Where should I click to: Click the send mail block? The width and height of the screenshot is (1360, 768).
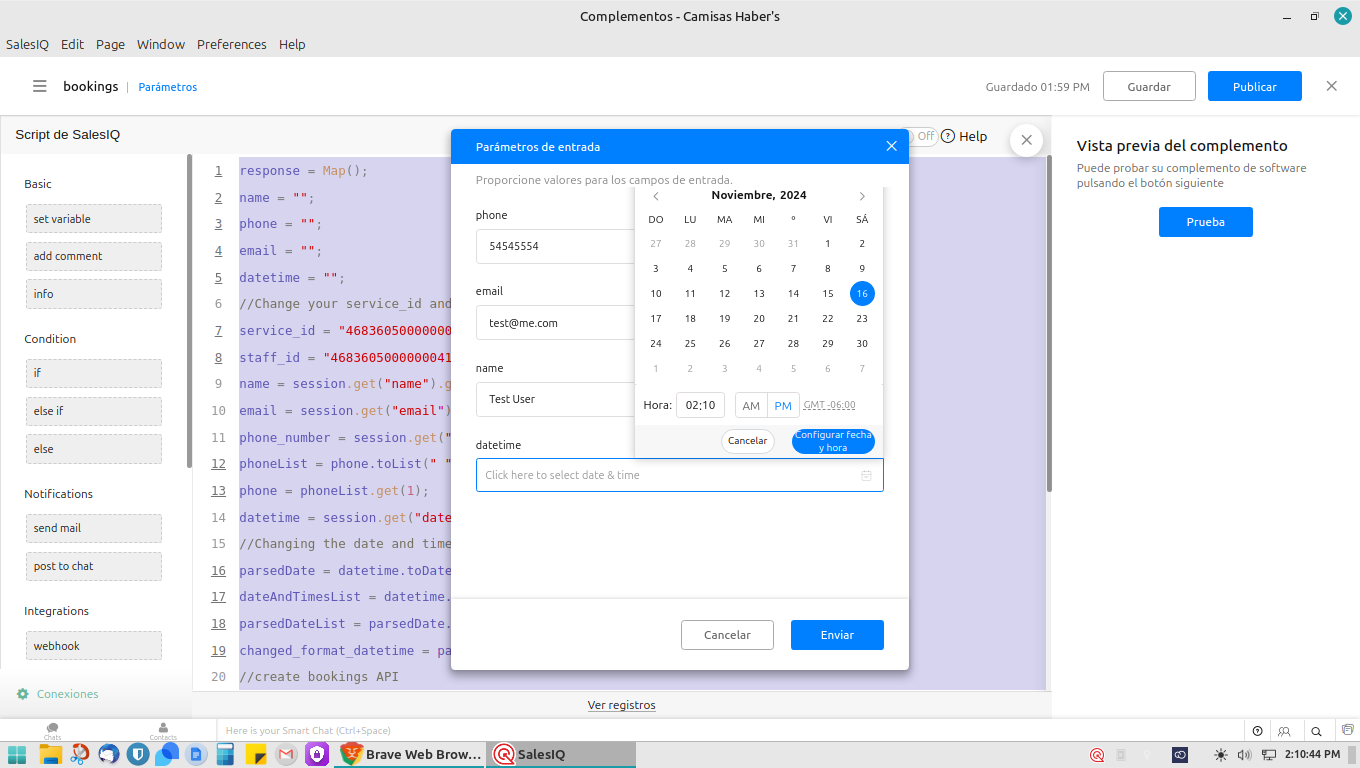point(93,528)
